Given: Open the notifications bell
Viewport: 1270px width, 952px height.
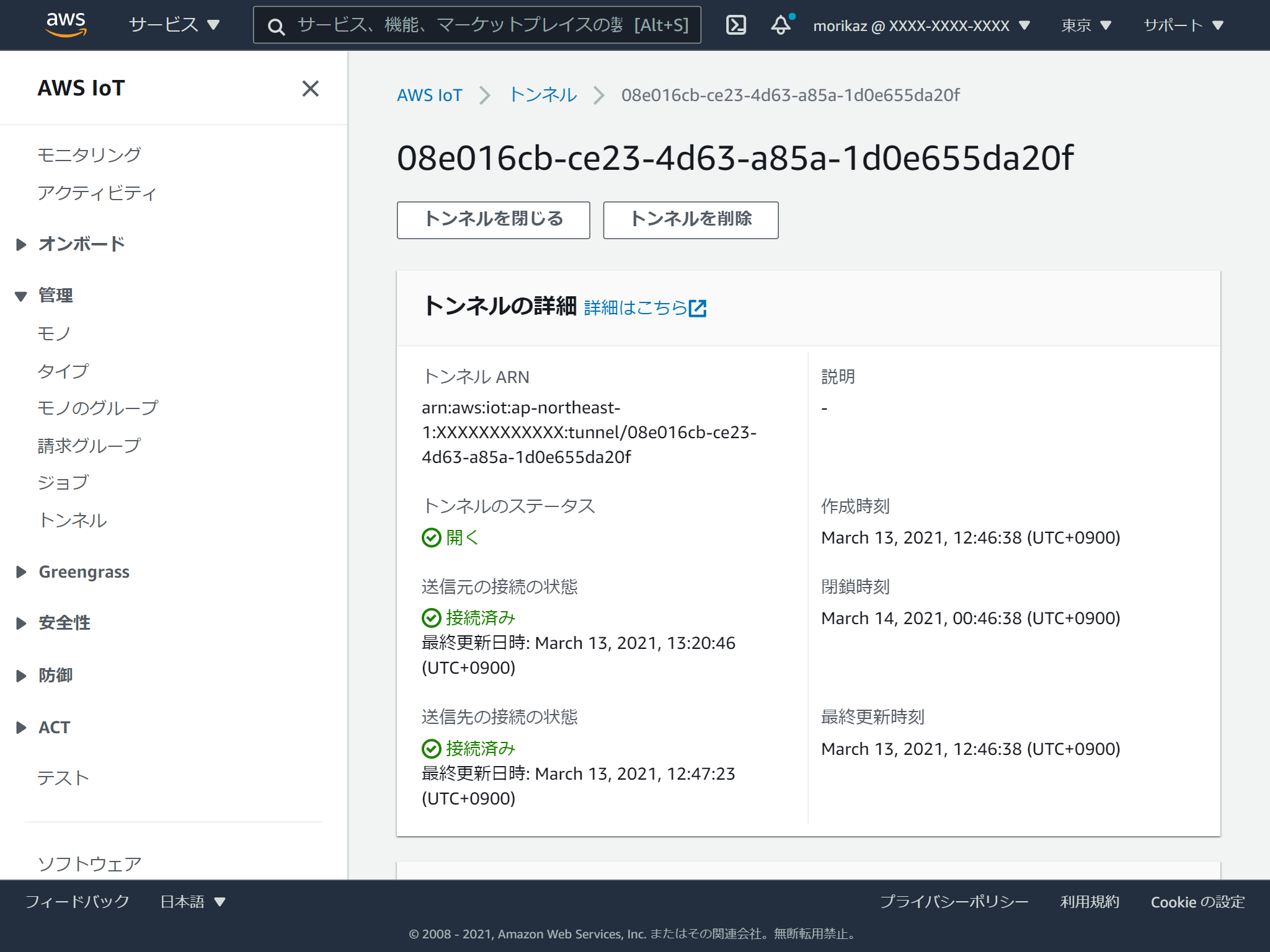Looking at the screenshot, I should pos(780,25).
